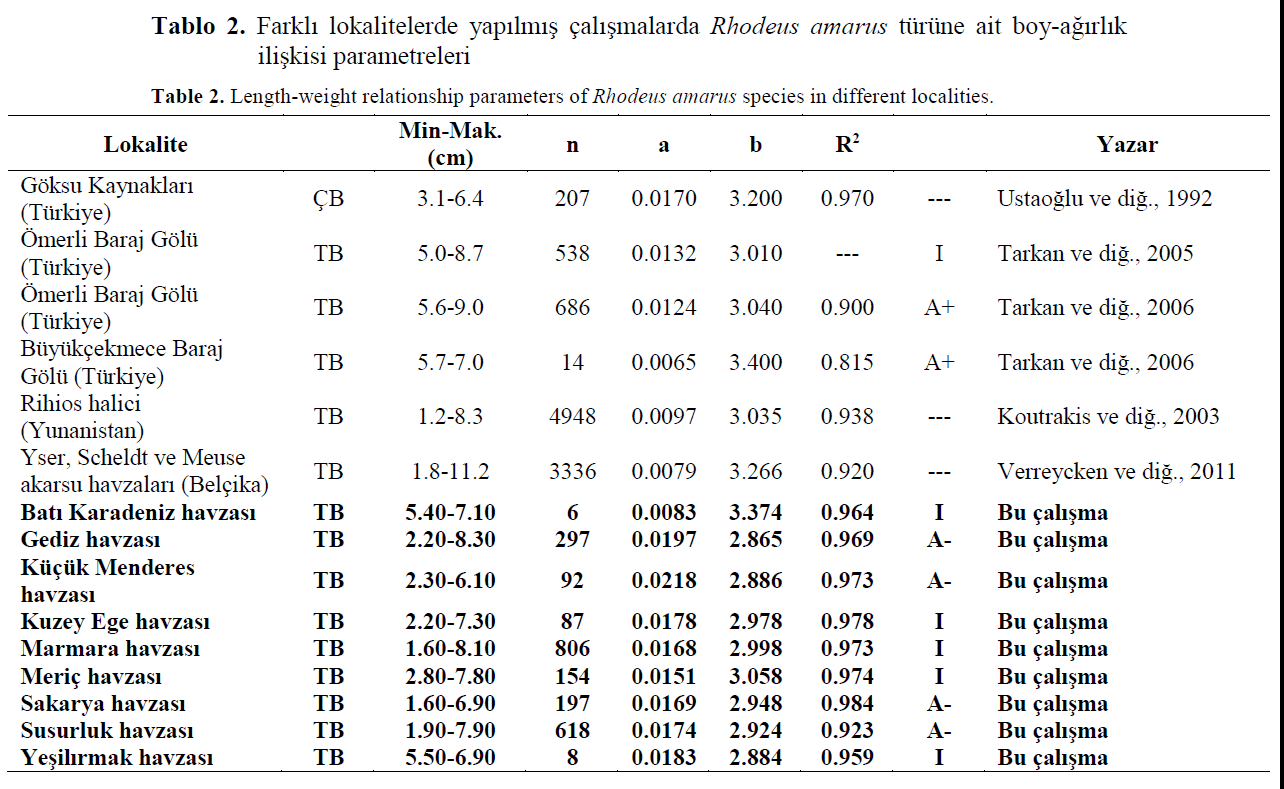The image size is (1284, 789).
Task: Click 'Yeşilırmak havzası' row label
Action: pos(117,758)
